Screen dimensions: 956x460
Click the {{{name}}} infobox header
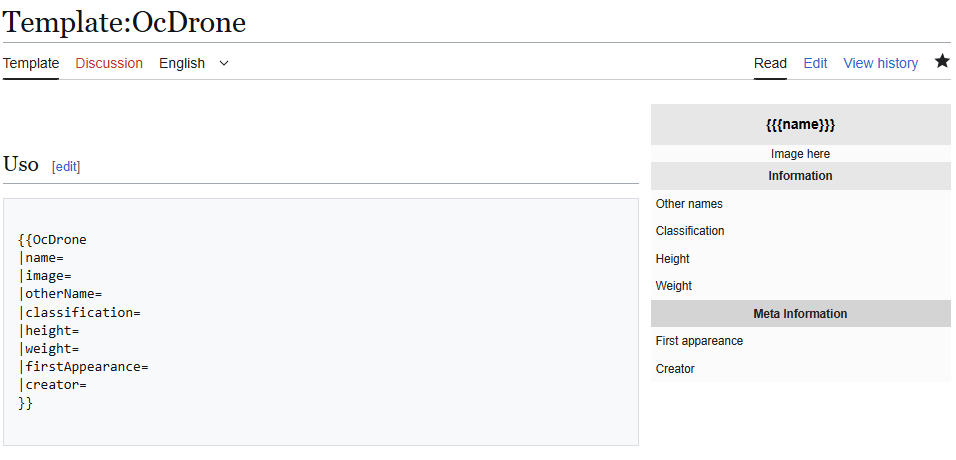pyautogui.click(x=800, y=125)
